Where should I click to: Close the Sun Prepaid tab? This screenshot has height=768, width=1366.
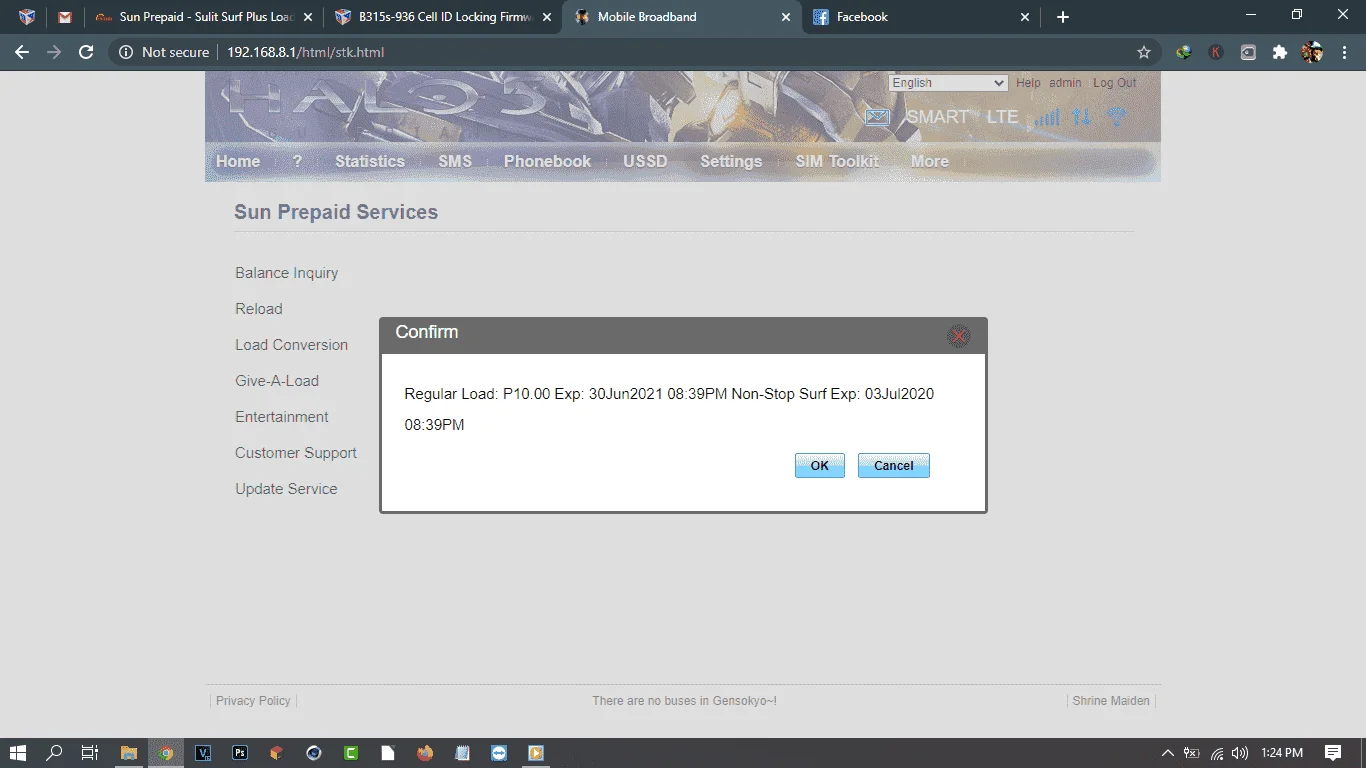(x=307, y=17)
